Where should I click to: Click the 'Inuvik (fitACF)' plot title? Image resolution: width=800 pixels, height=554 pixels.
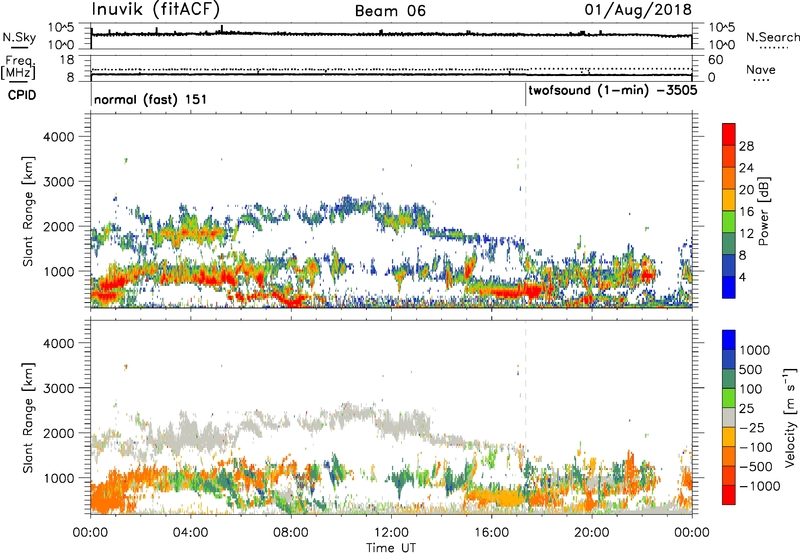click(156, 9)
